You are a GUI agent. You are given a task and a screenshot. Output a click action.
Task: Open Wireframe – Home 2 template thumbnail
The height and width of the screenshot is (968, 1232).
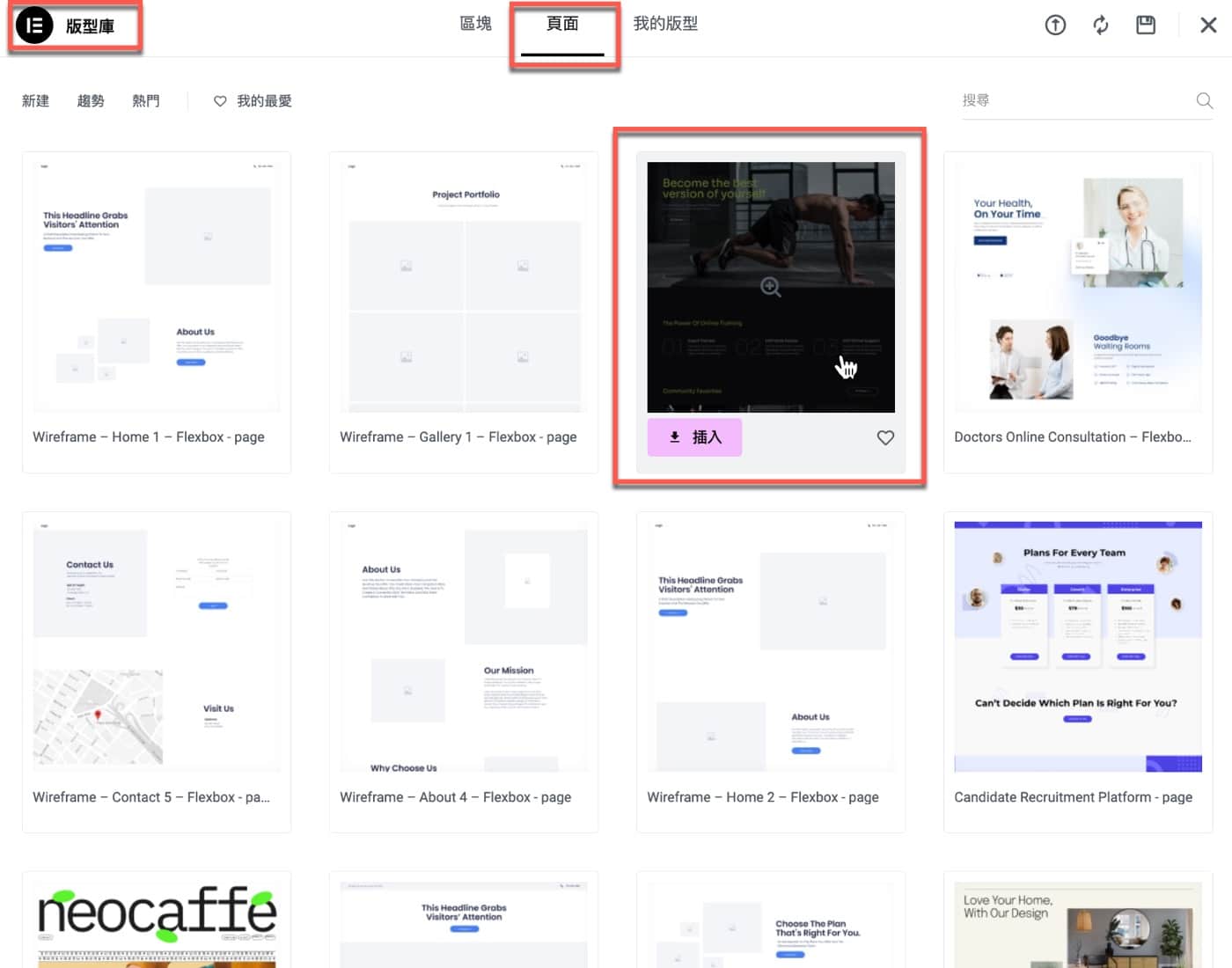coord(771,647)
